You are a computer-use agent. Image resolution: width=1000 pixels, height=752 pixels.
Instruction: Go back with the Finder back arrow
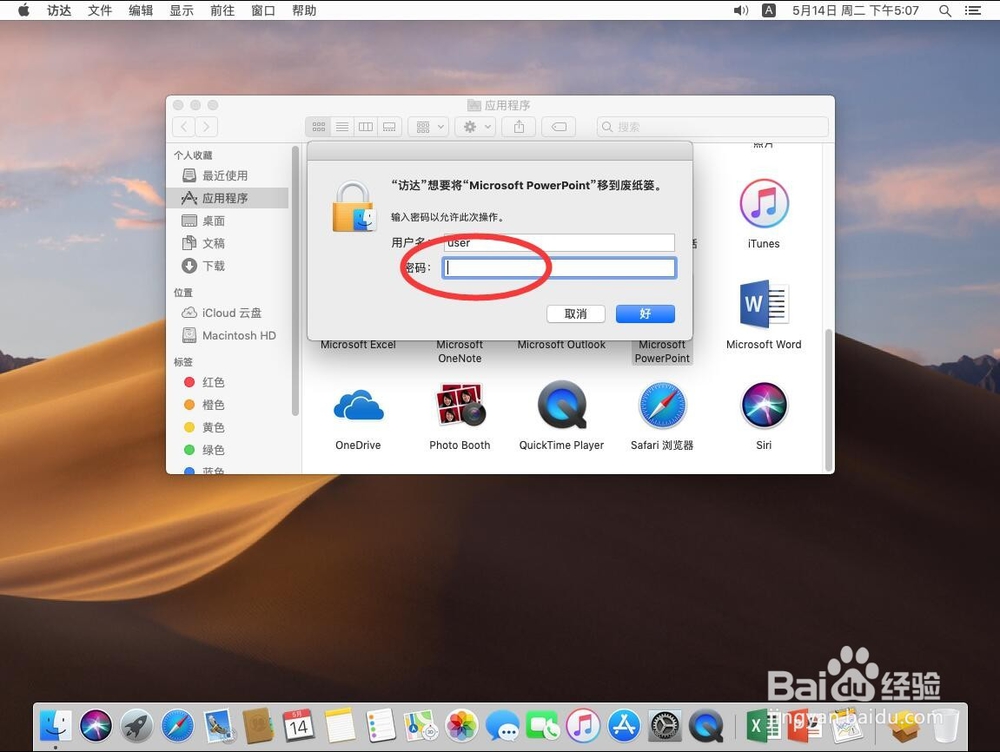coord(184,126)
